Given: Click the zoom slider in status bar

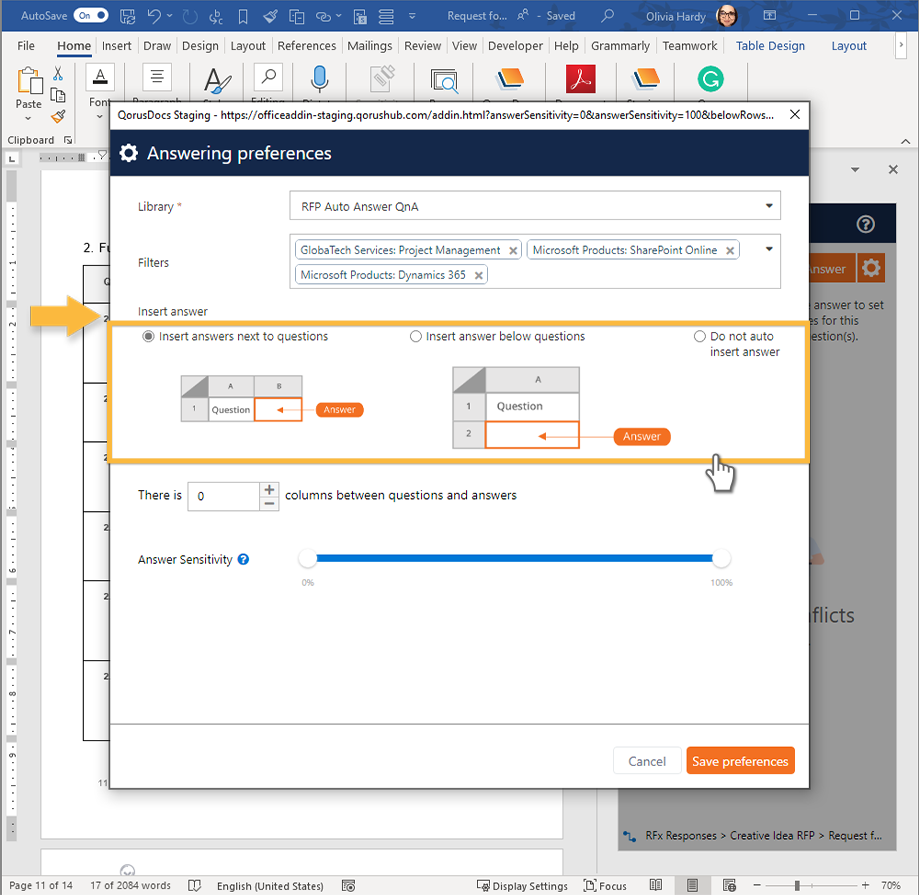Looking at the screenshot, I should point(811,885).
